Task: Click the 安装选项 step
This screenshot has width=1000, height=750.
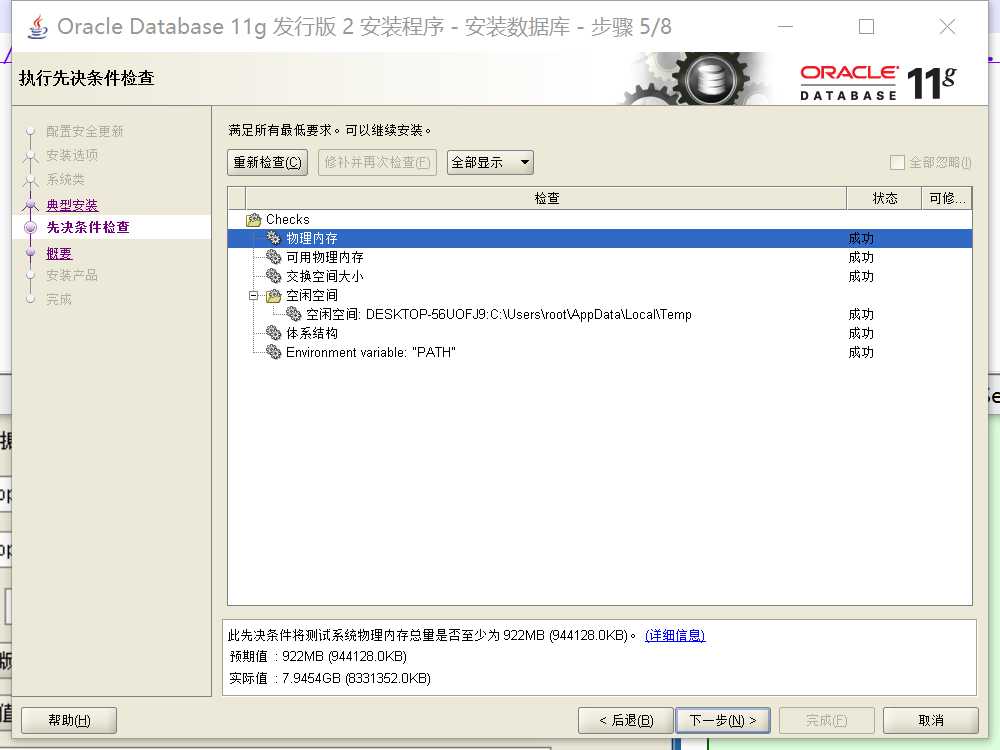Action: coord(72,156)
